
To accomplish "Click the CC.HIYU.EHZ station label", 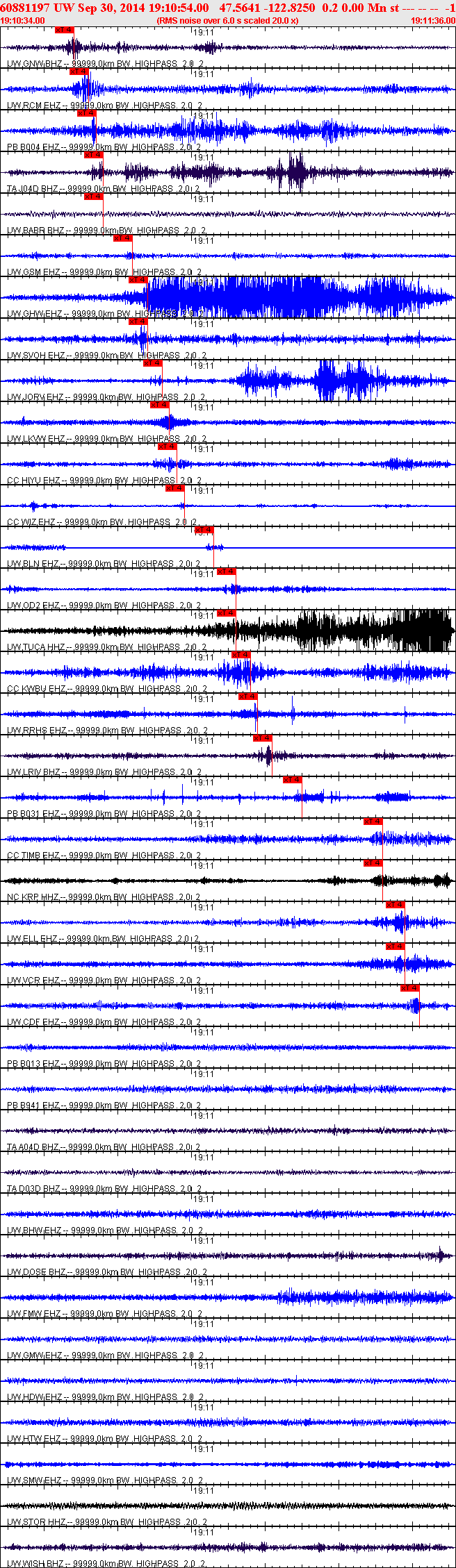I will click(x=33, y=481).
